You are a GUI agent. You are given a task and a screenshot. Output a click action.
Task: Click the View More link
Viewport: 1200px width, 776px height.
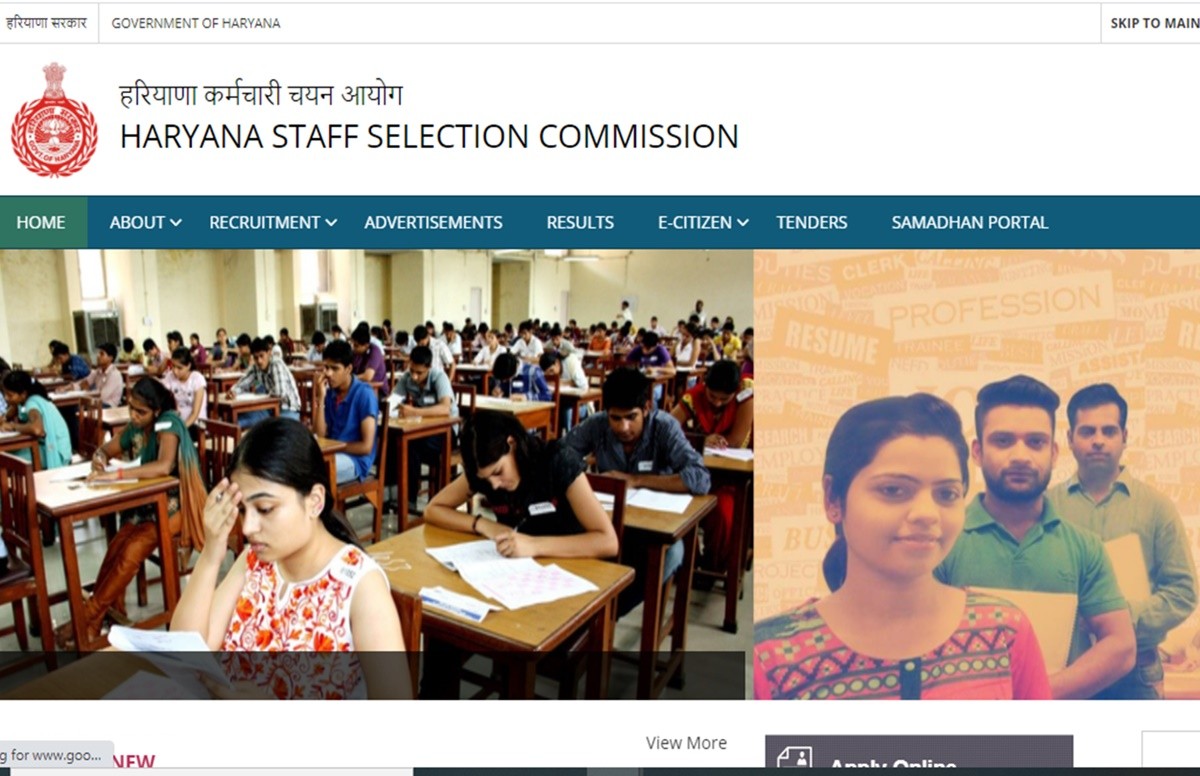(x=686, y=743)
